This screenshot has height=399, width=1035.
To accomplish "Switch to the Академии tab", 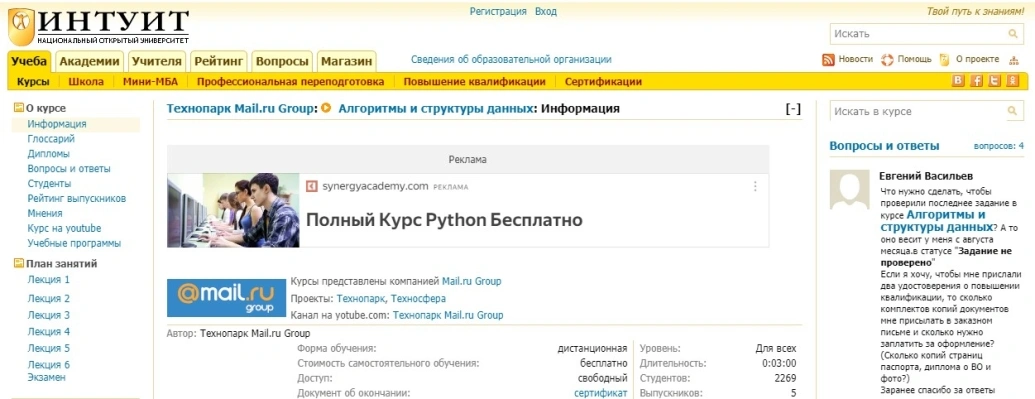I will pos(90,61).
